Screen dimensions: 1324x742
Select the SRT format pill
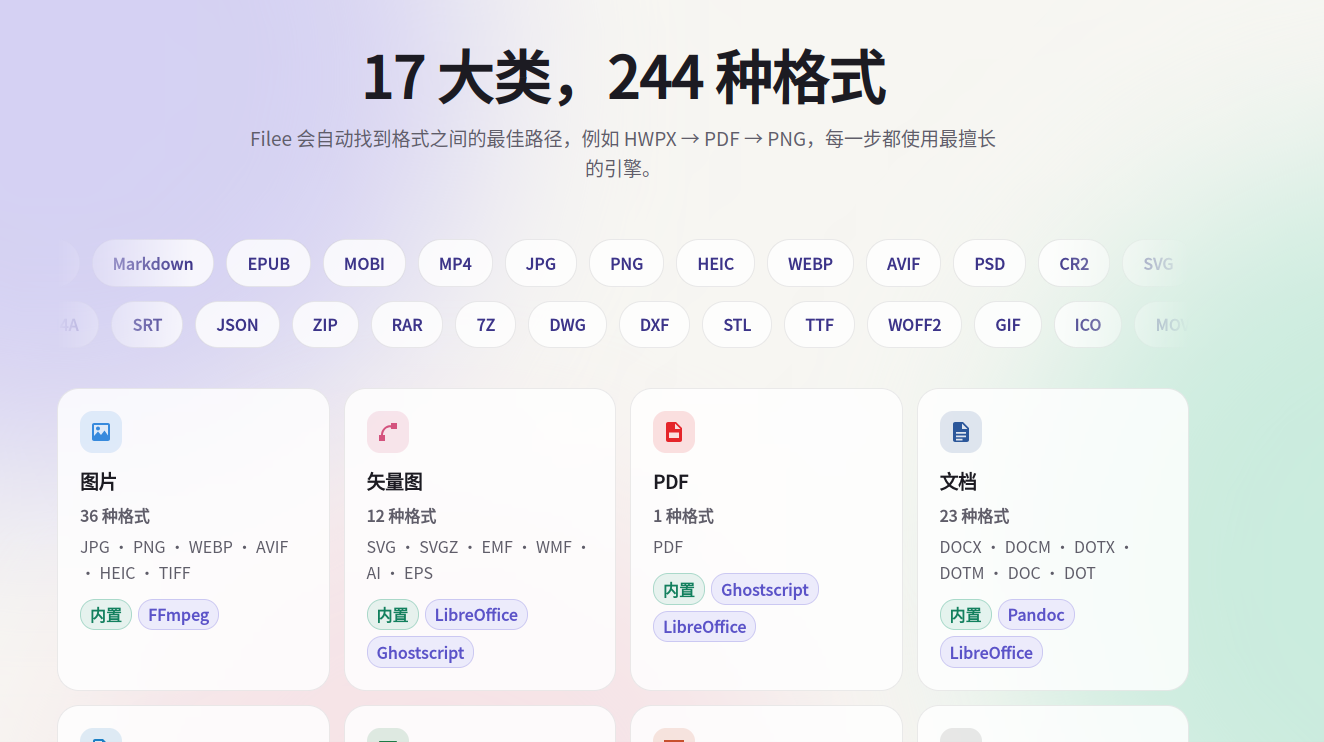147,325
